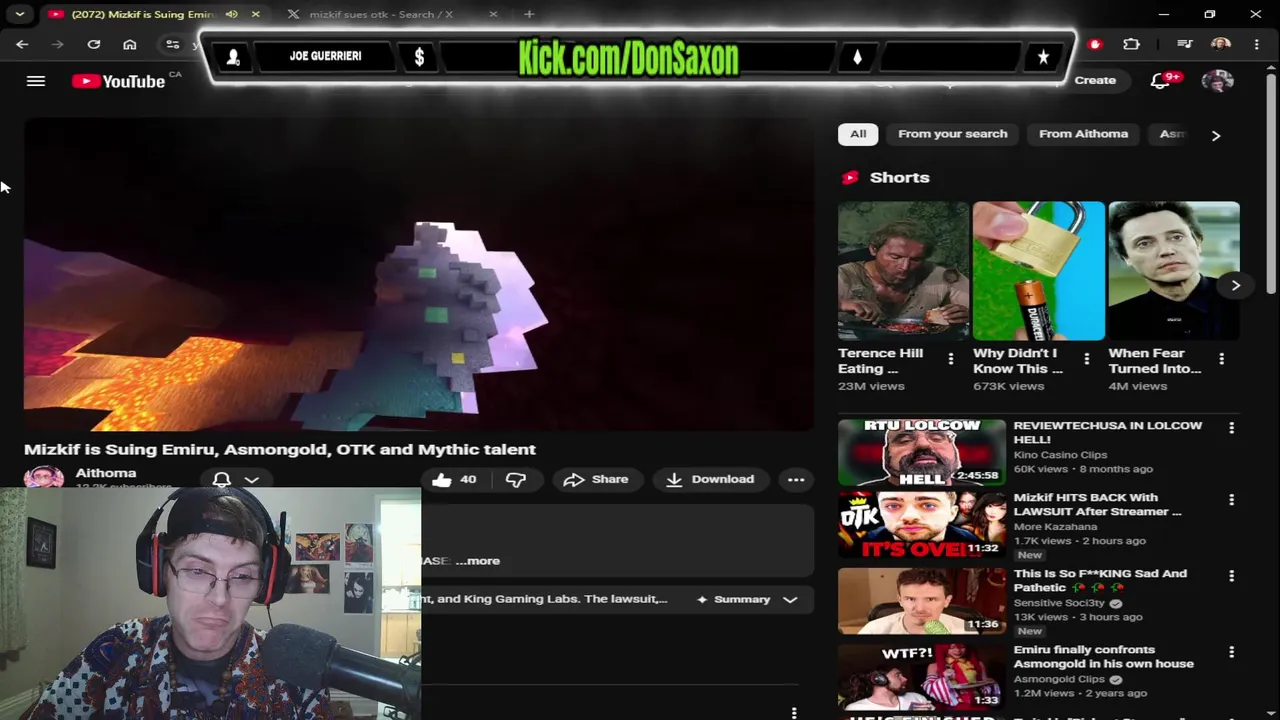Open options for This Is So Sad video

tap(1231, 576)
